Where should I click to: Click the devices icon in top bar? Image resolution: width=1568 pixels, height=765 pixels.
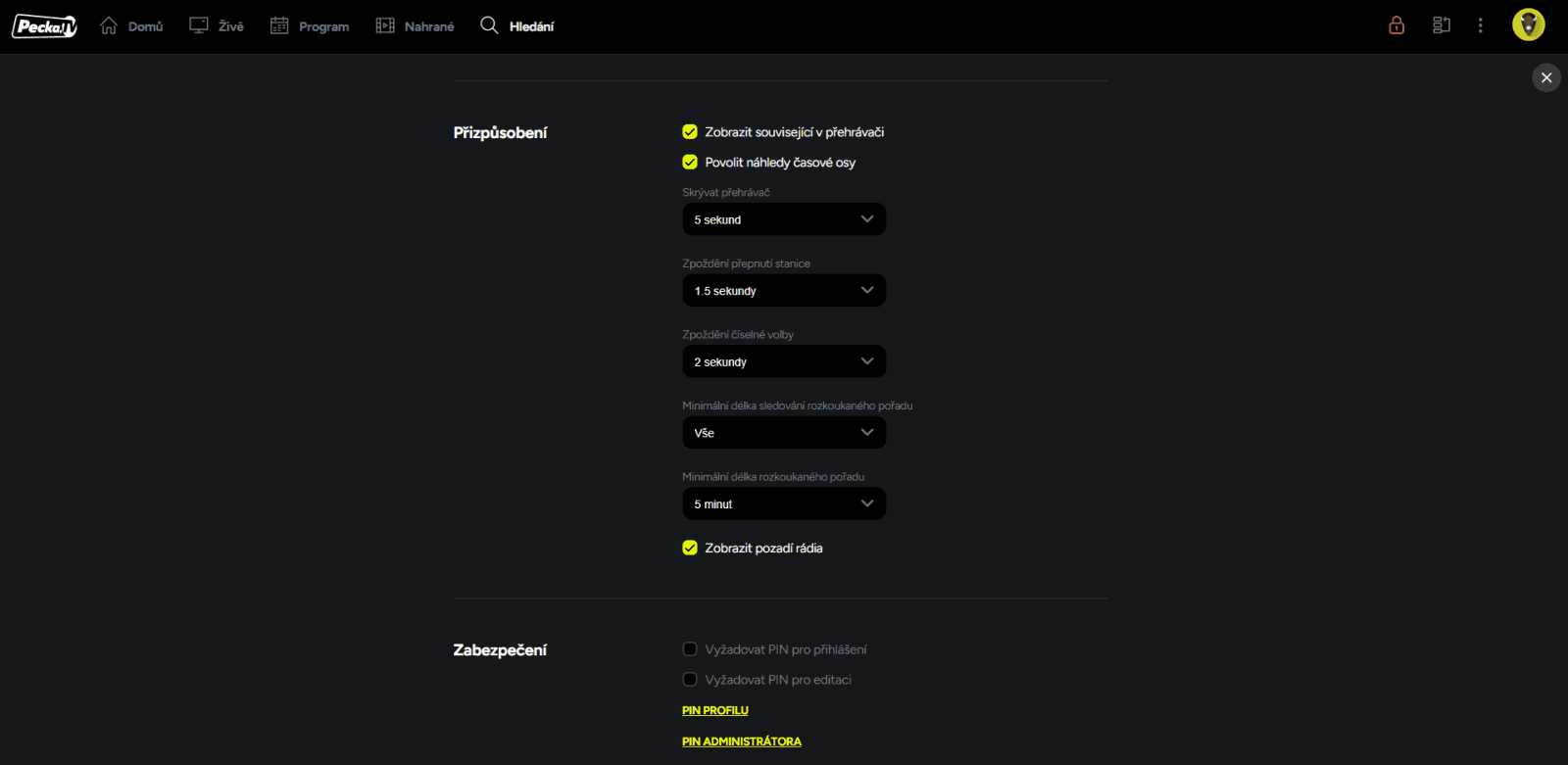1442,25
